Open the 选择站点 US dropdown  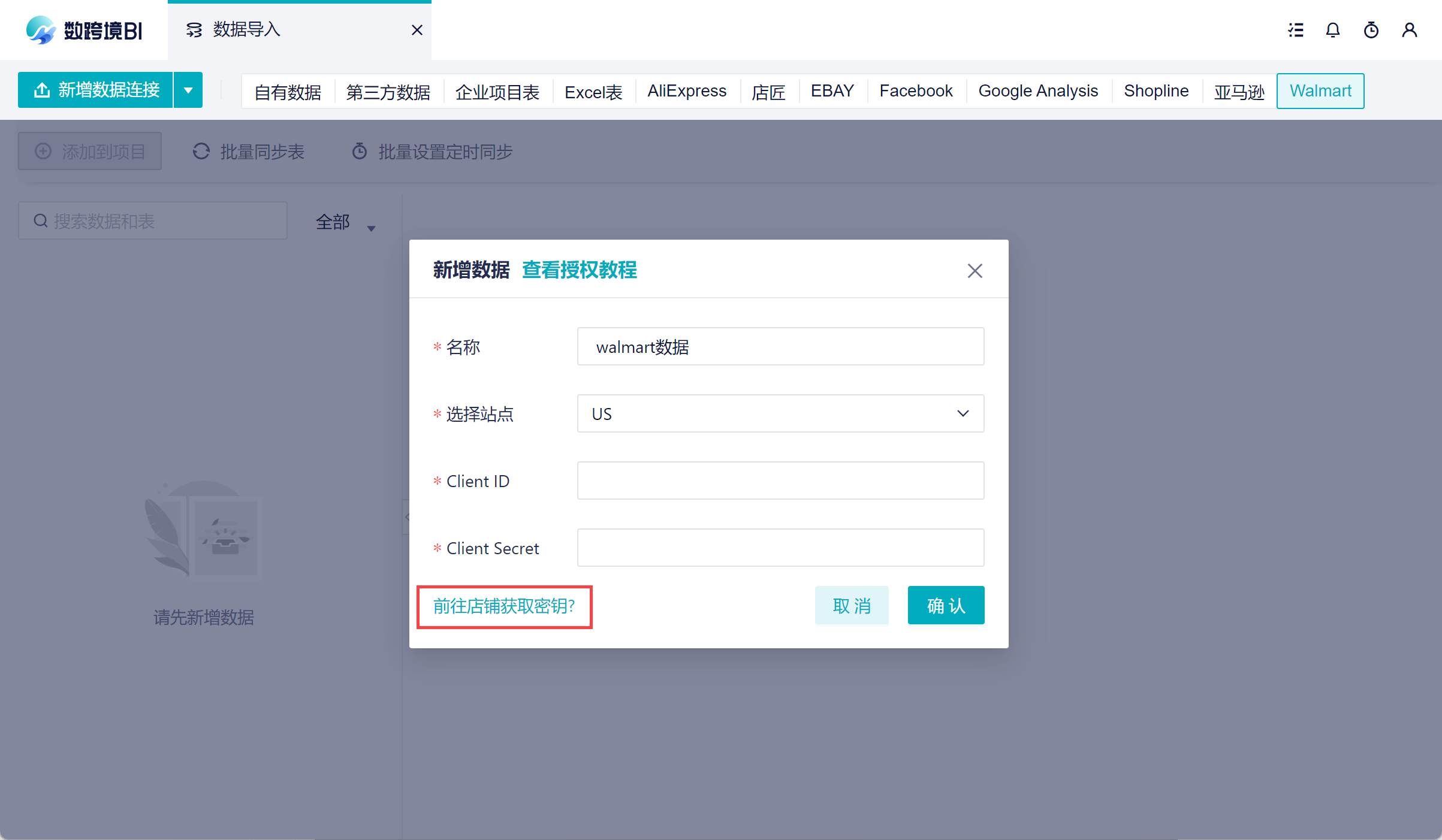[x=780, y=413]
